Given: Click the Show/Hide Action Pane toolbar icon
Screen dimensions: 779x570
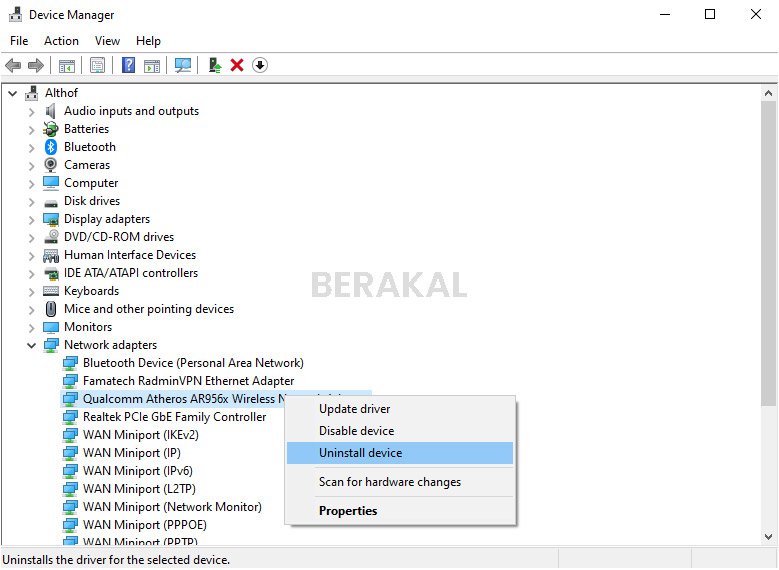Looking at the screenshot, I should pyautogui.click(x=152, y=65).
